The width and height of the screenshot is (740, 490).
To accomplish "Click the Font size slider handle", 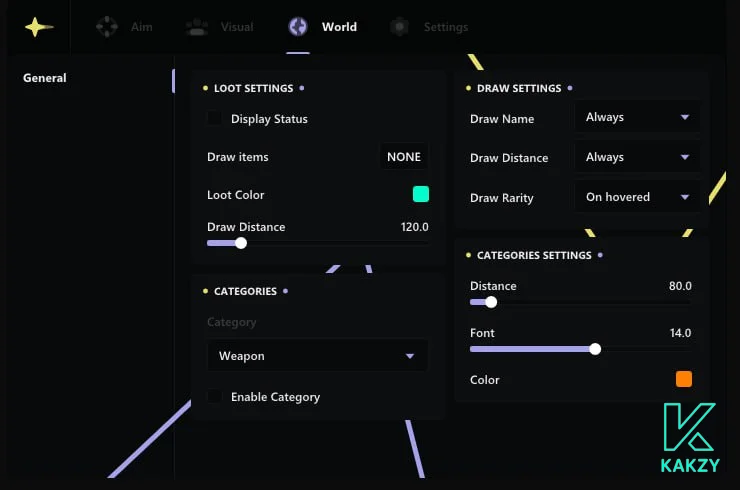I will (x=595, y=349).
